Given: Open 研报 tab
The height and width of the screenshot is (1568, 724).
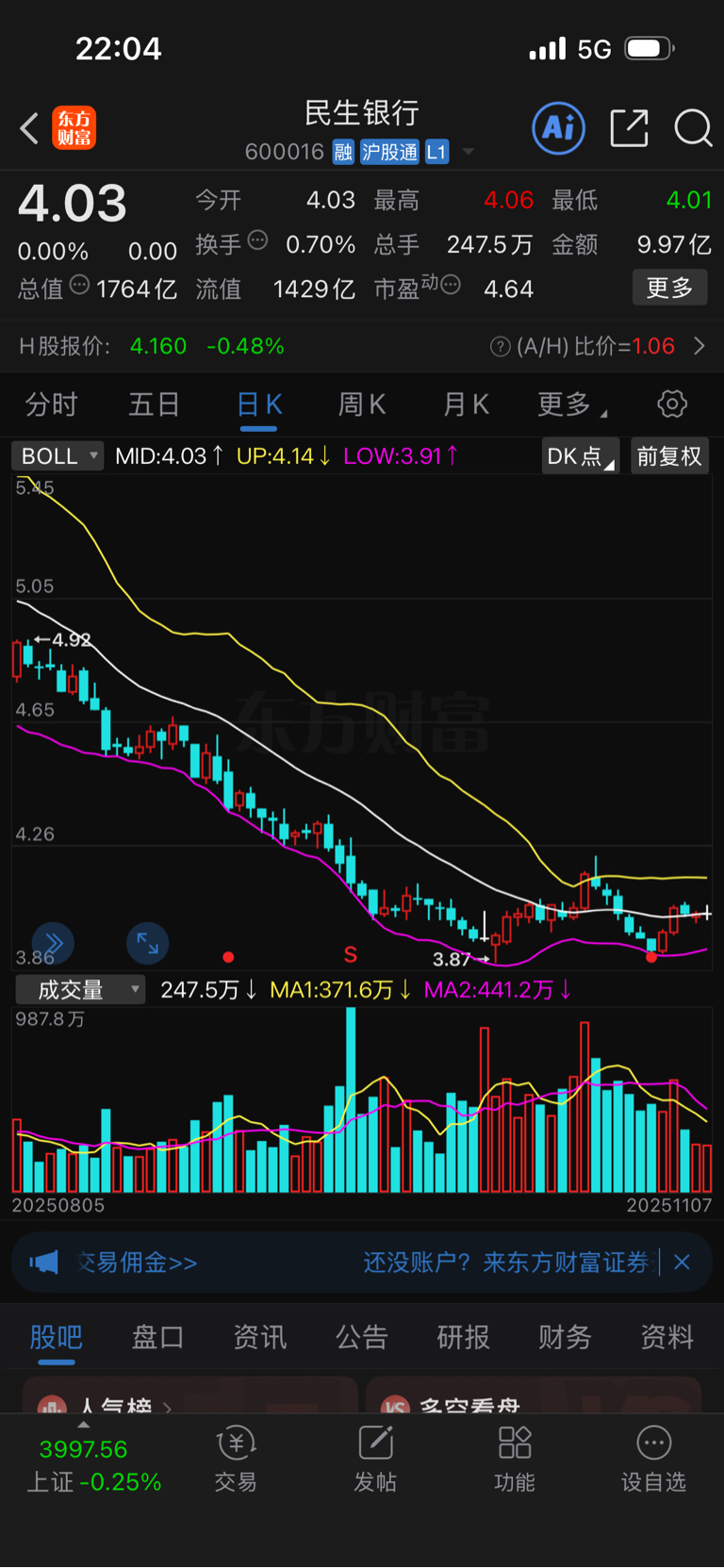Looking at the screenshot, I should point(463,1337).
